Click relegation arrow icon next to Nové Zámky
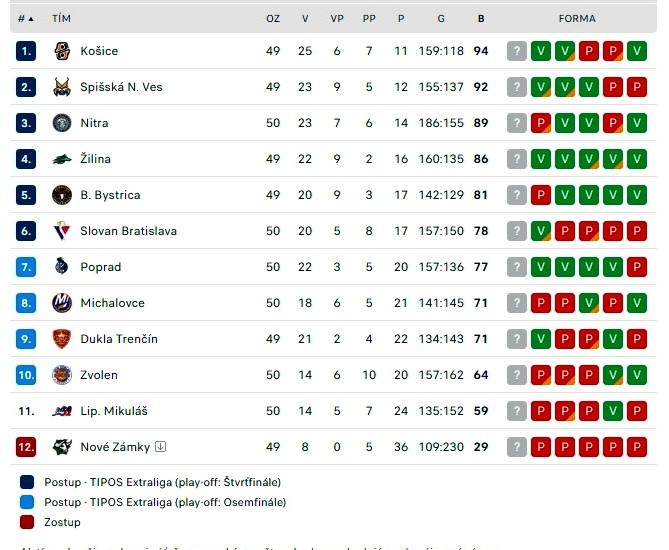 point(160,447)
